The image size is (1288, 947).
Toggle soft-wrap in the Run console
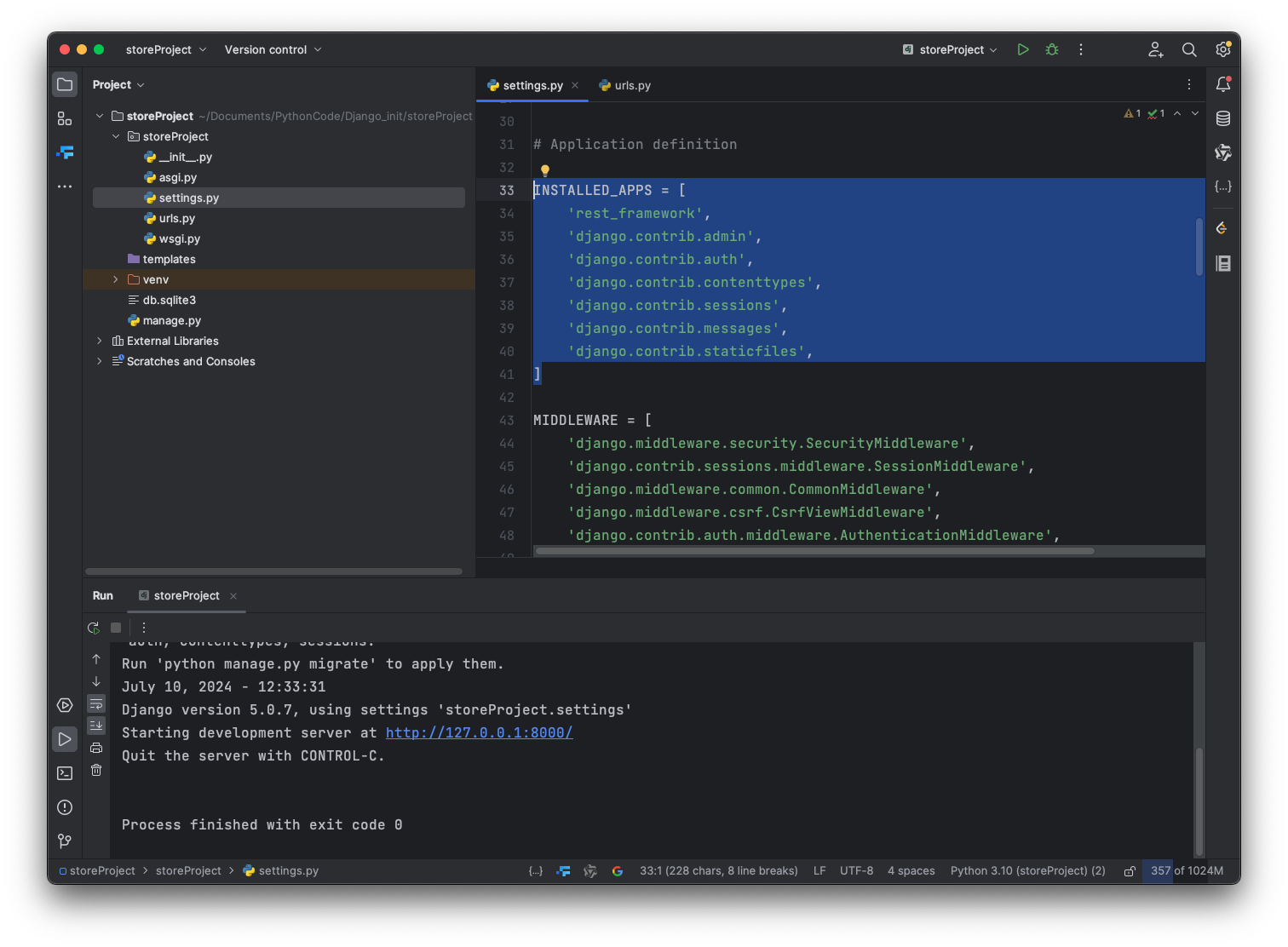coord(96,704)
